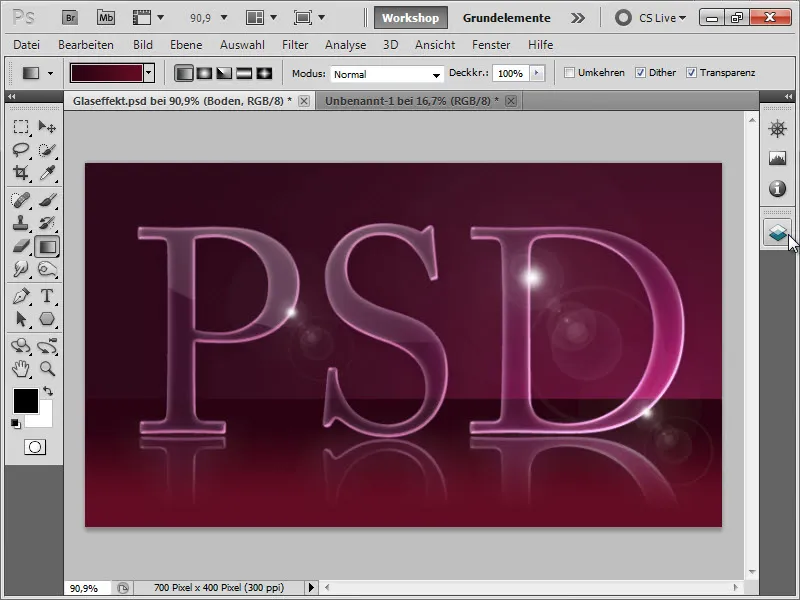The height and width of the screenshot is (600, 800).
Task: Select the History Brush tool
Action: tap(47, 223)
